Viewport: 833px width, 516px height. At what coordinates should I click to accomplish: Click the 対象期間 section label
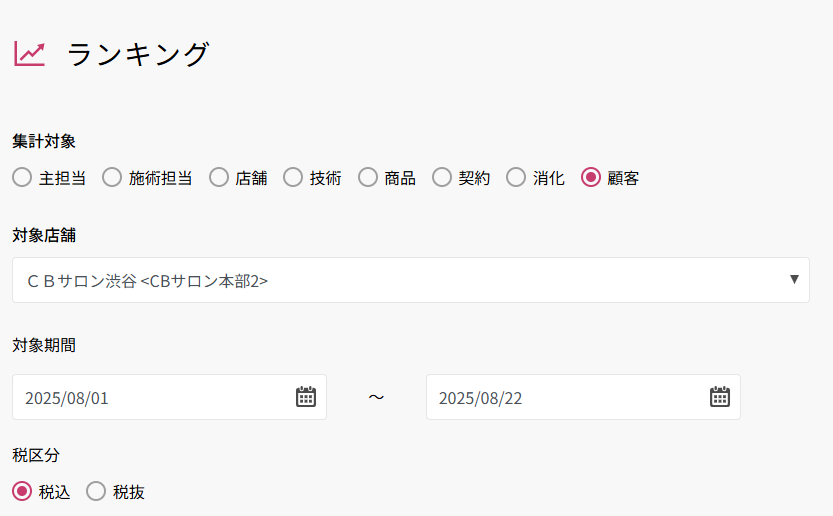pos(44,346)
